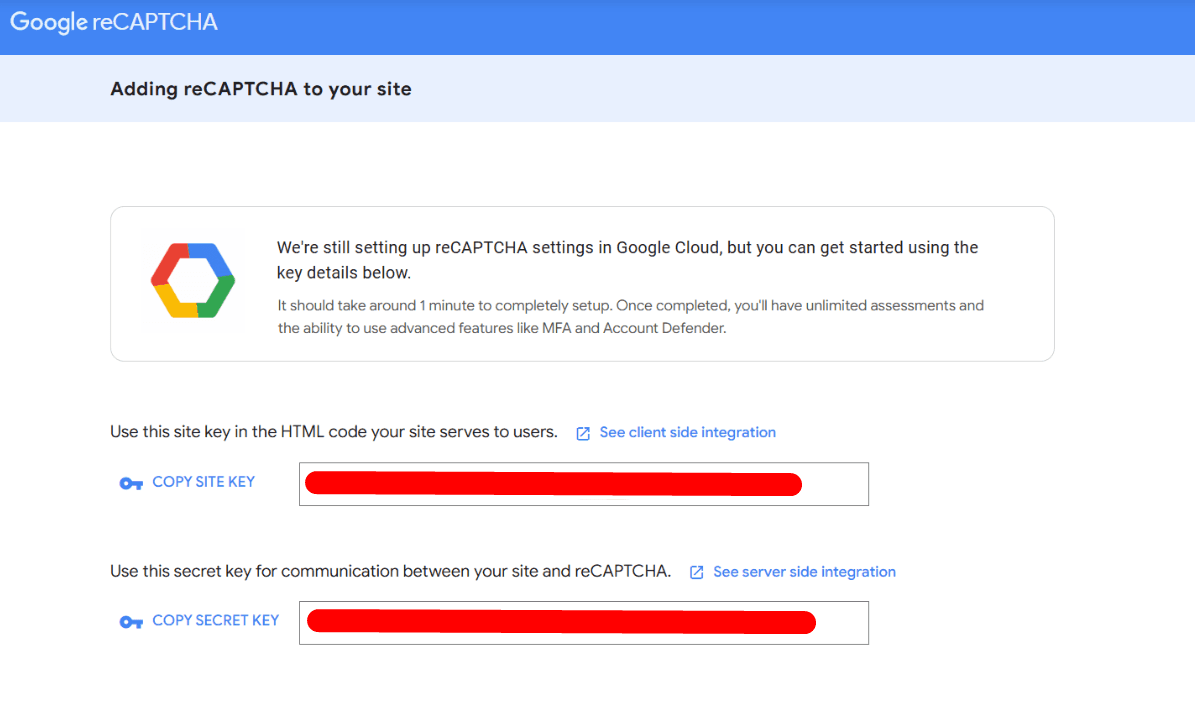
Task: Click the key icon beside COPY SECRET KEY
Action: click(131, 620)
